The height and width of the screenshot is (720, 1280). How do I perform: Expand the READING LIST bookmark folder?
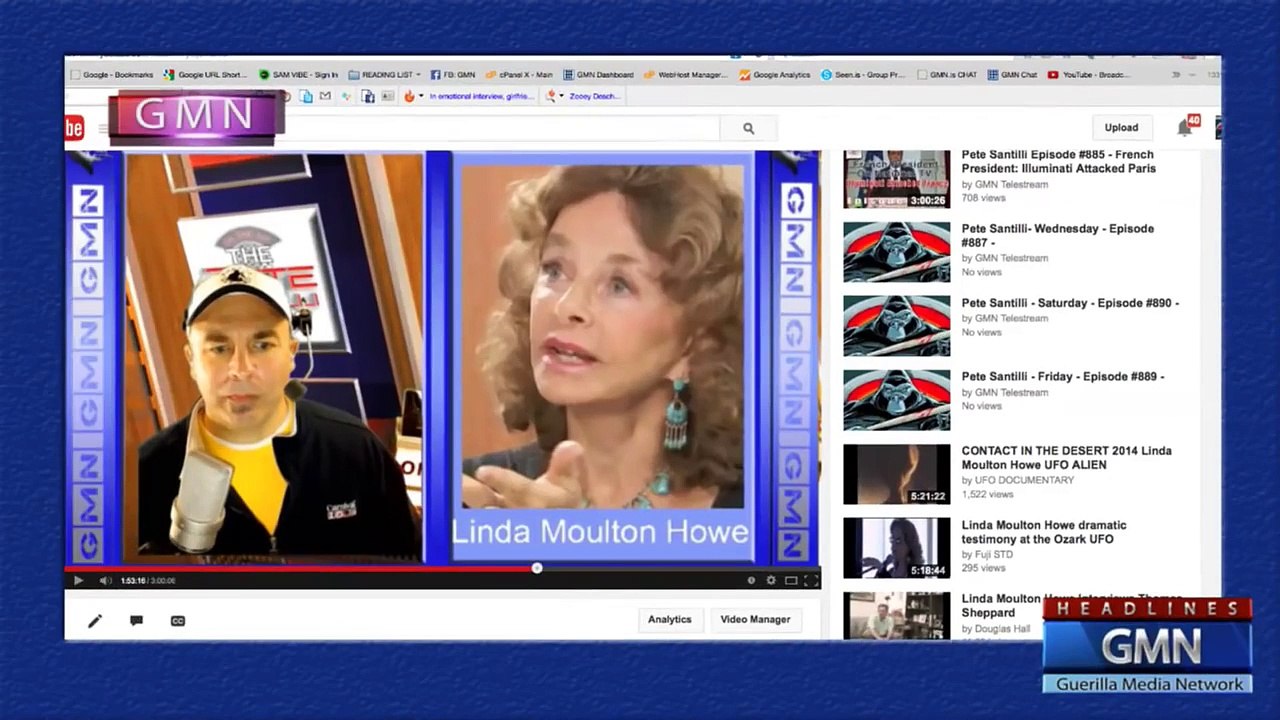385,75
